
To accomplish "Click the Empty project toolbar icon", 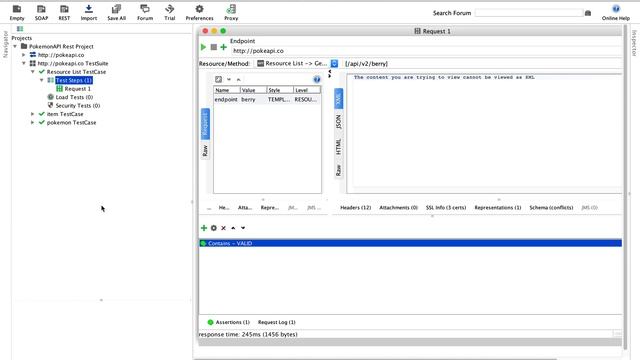I will pyautogui.click(x=17, y=13).
